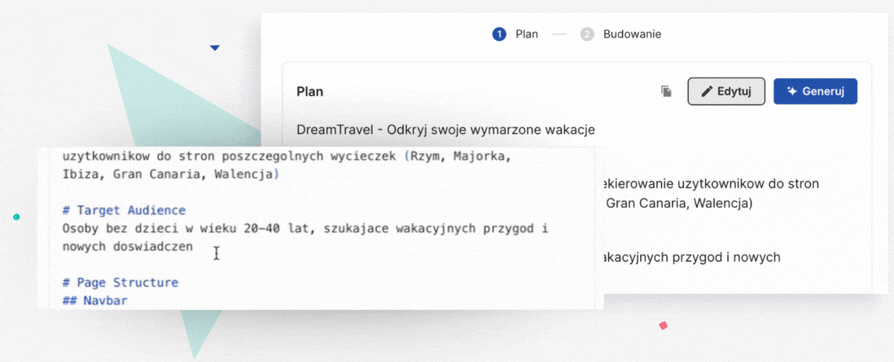Click the Plan heading text
This screenshot has width=894, height=362.
[x=310, y=92]
